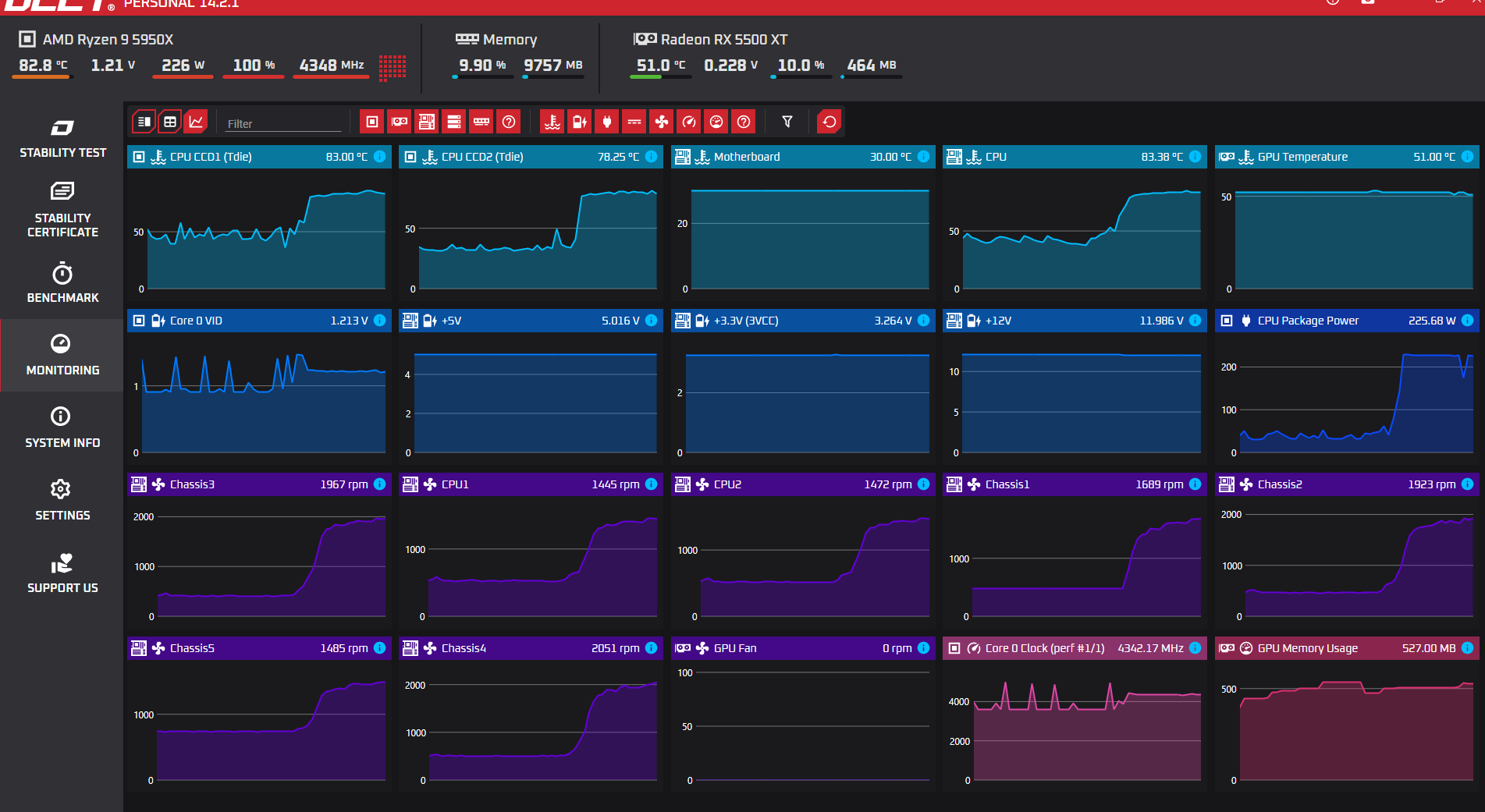Image resolution: width=1485 pixels, height=812 pixels.
Task: Toggle the usage dial sensor filter
Action: (716, 122)
